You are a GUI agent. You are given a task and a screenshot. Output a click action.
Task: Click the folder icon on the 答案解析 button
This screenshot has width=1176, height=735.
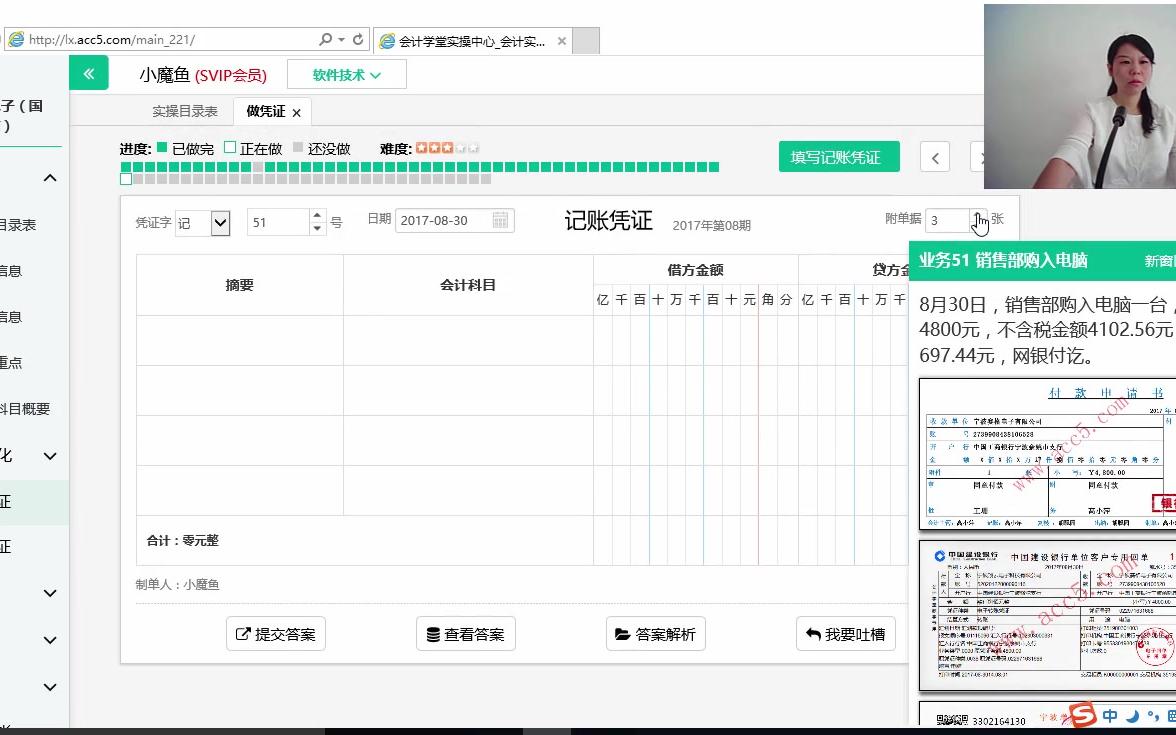(621, 633)
